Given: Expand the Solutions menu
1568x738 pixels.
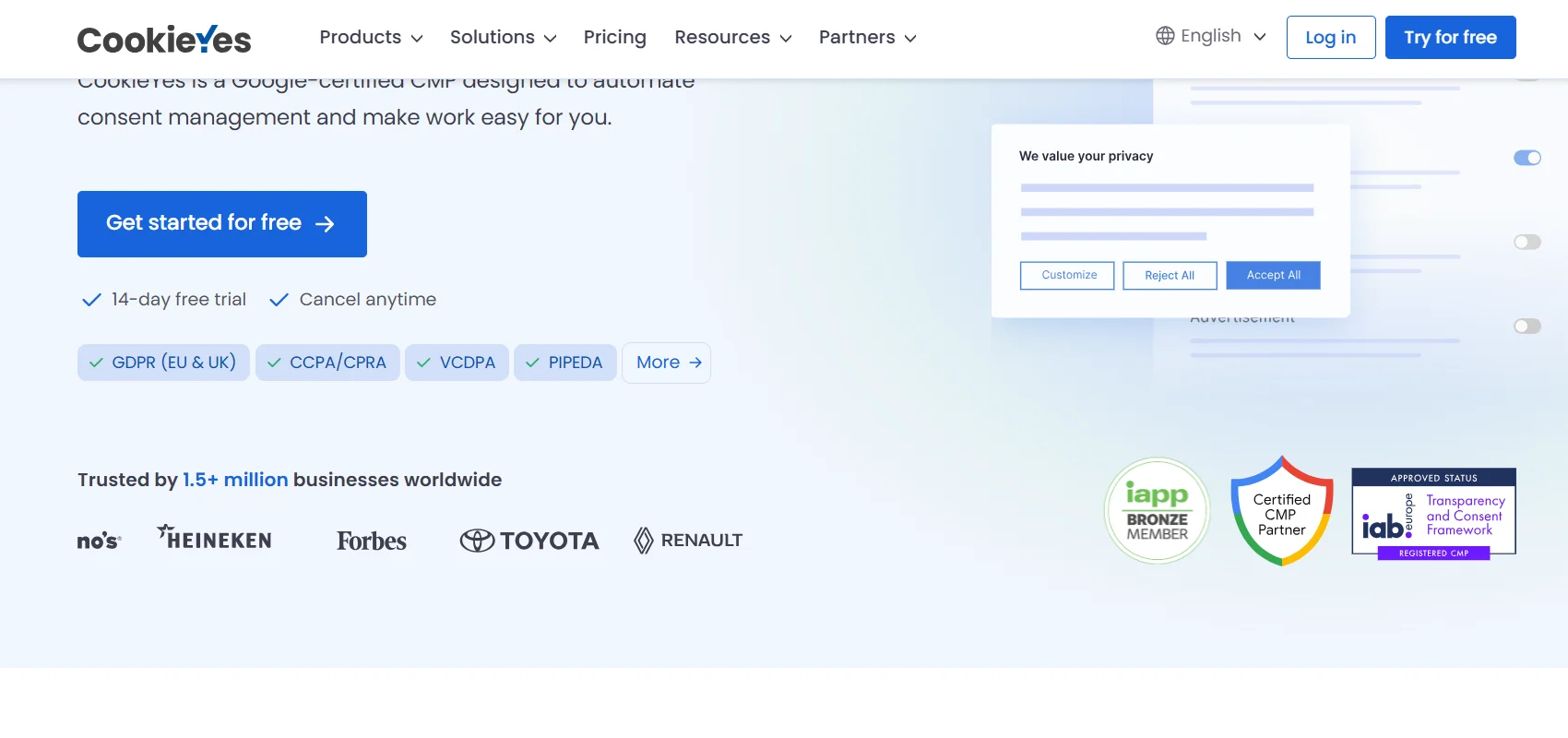Looking at the screenshot, I should coord(503,38).
